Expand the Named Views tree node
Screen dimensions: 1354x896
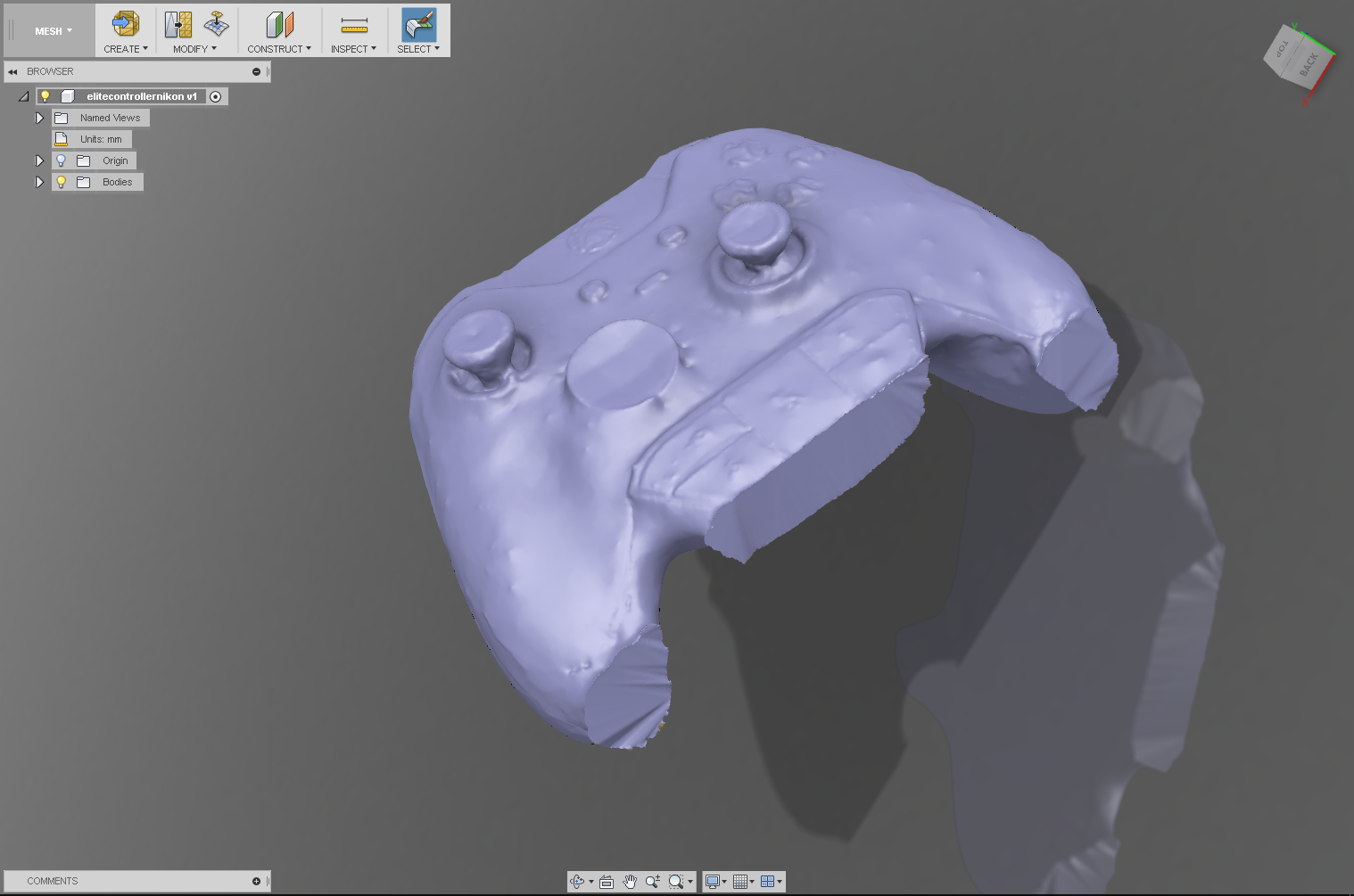pyautogui.click(x=39, y=118)
